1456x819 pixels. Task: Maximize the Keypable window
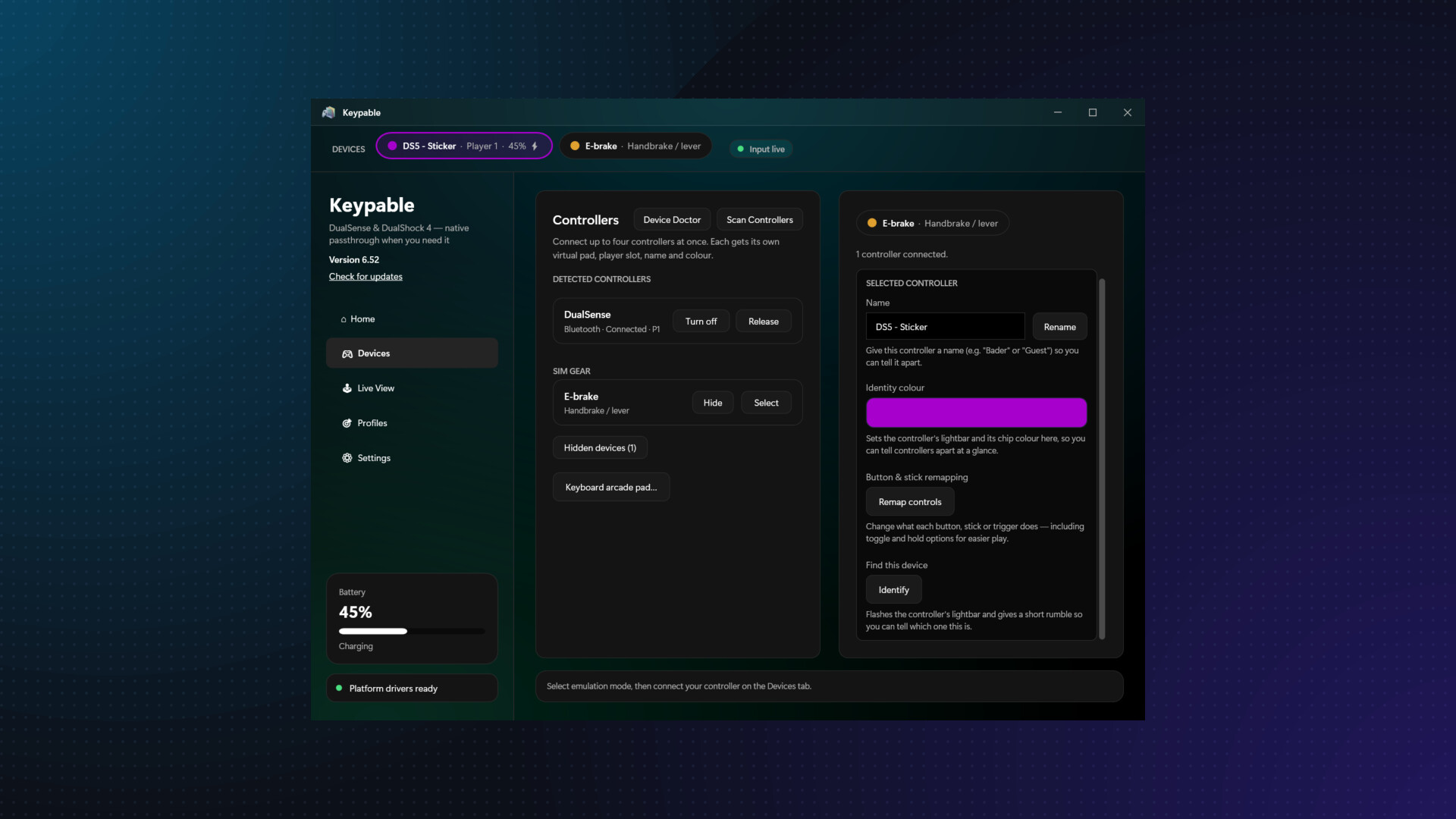tap(1093, 112)
